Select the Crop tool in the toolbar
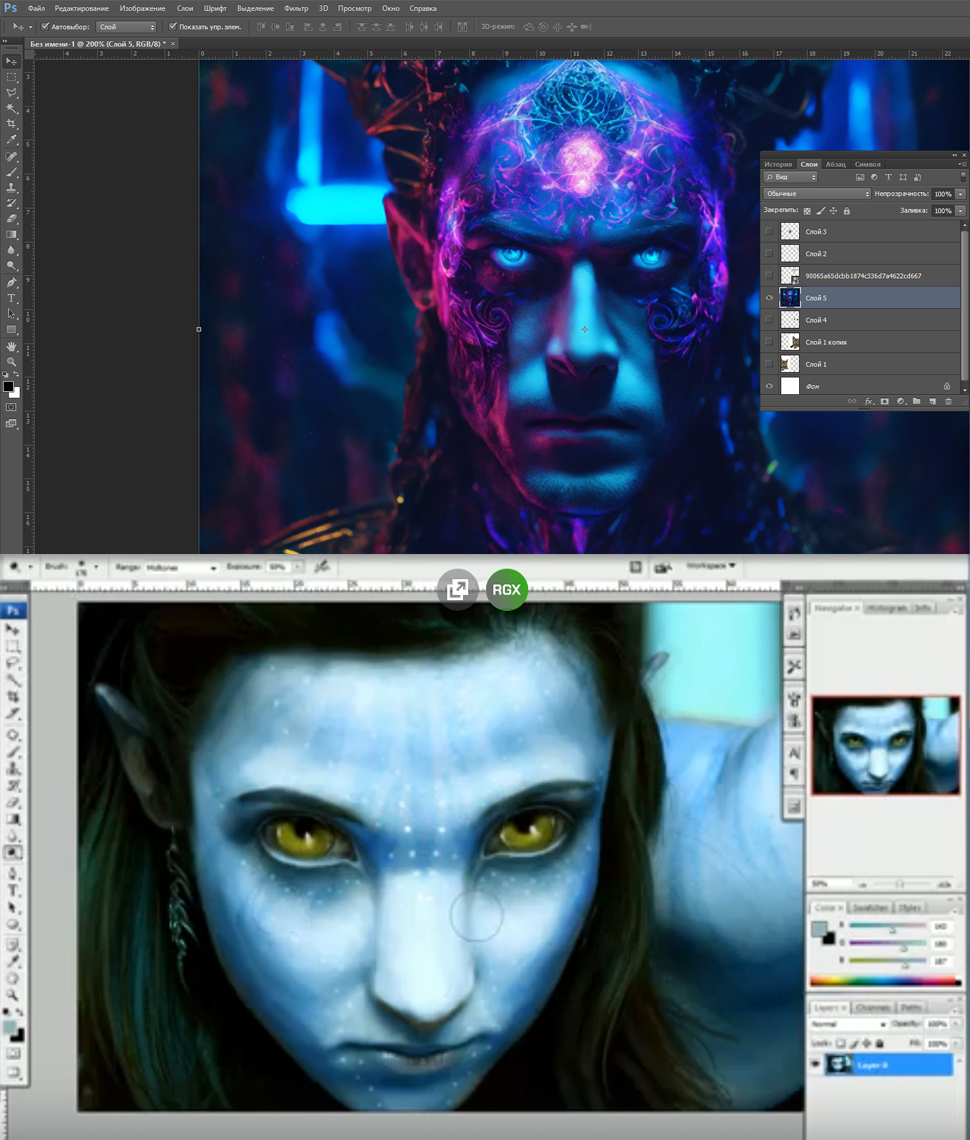The width and height of the screenshot is (970, 1140). pyautogui.click(x=12, y=124)
